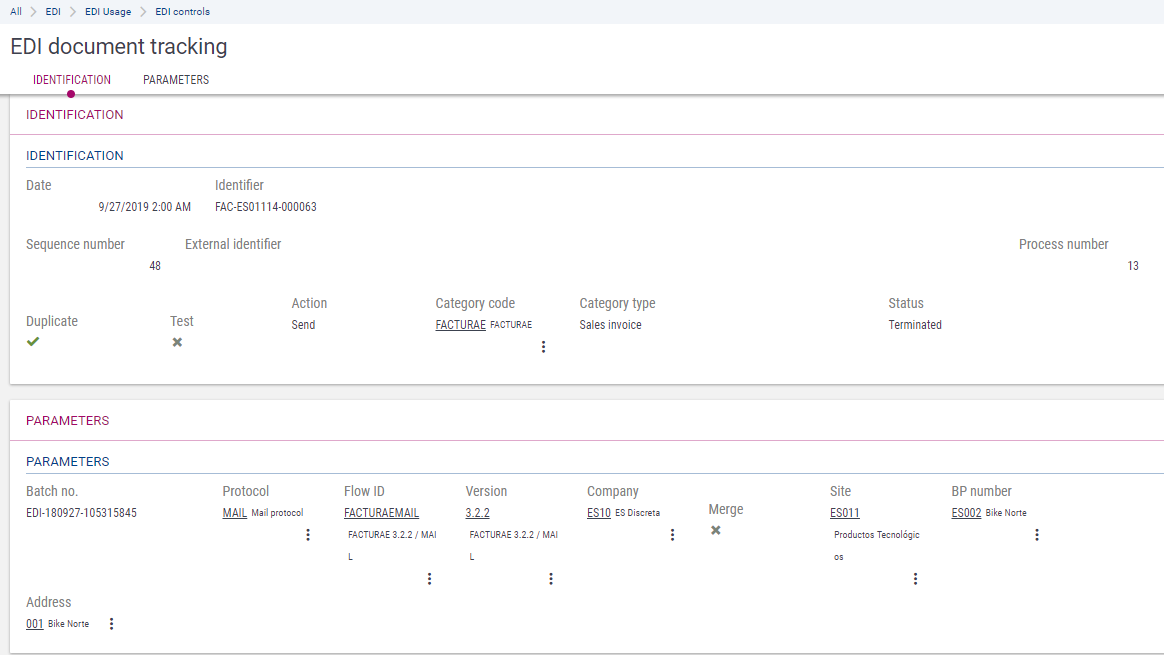Select the IDENTIFICATION tab

click(72, 80)
